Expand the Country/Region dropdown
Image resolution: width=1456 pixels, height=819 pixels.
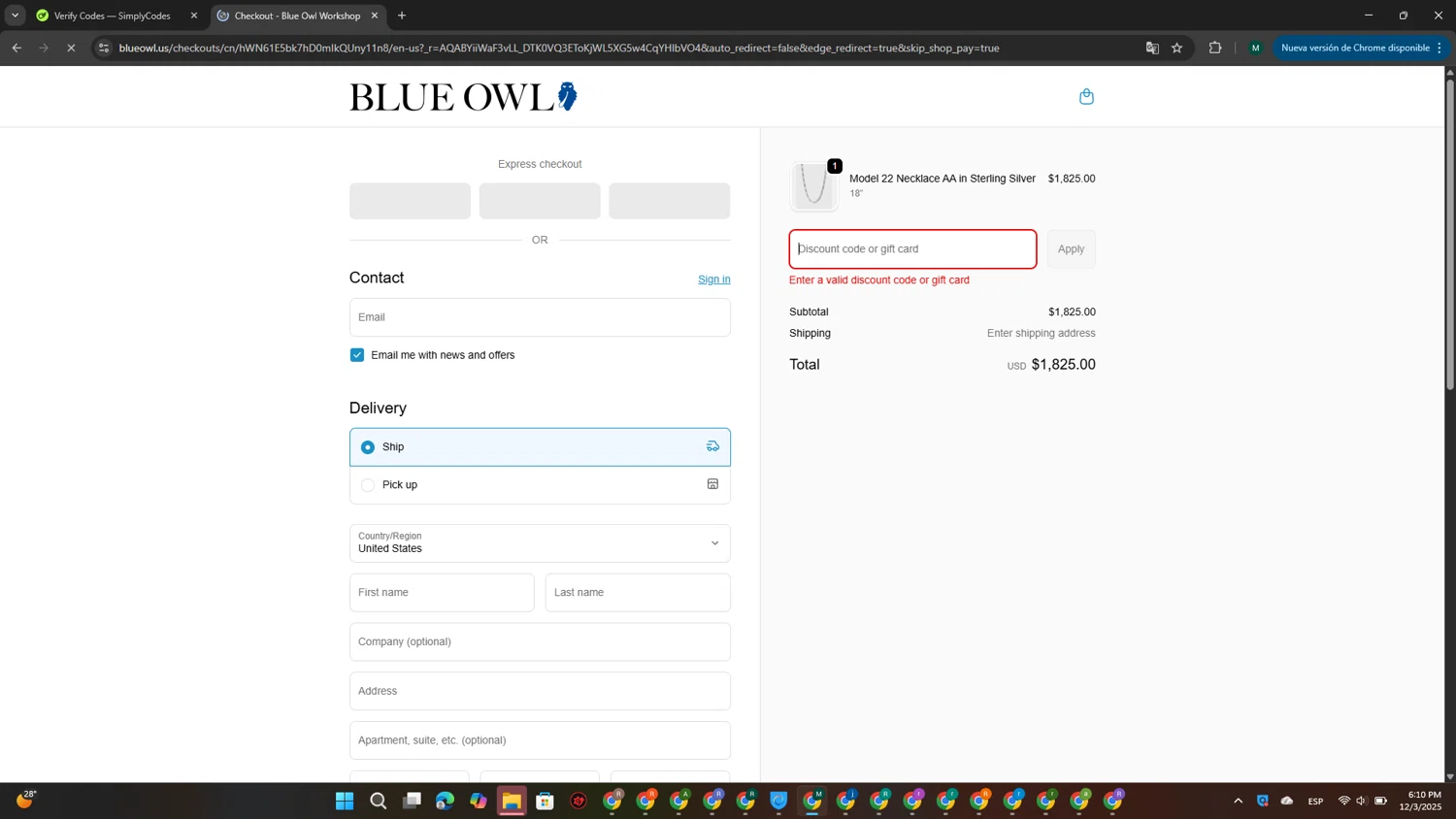pyautogui.click(x=540, y=543)
